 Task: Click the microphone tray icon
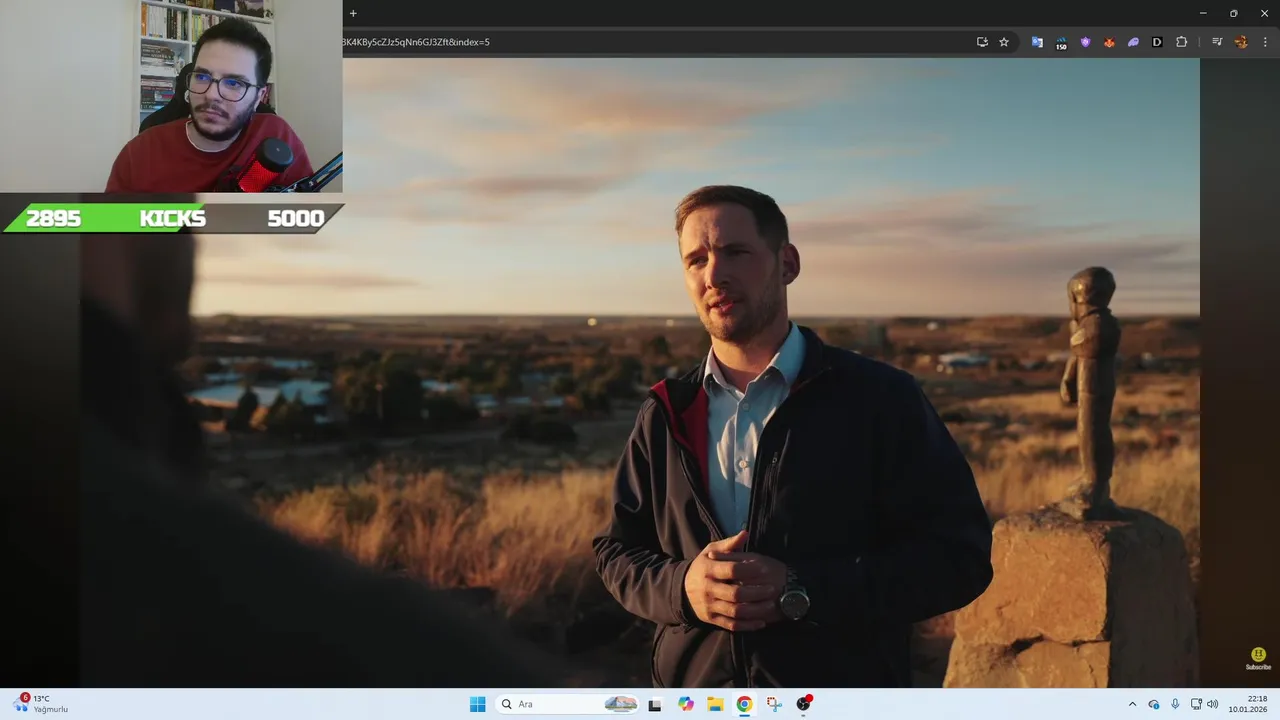pyautogui.click(x=1175, y=704)
